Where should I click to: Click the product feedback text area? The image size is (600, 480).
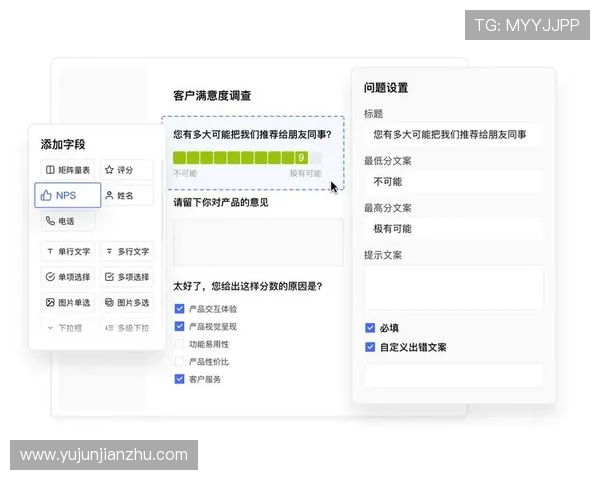[258, 242]
